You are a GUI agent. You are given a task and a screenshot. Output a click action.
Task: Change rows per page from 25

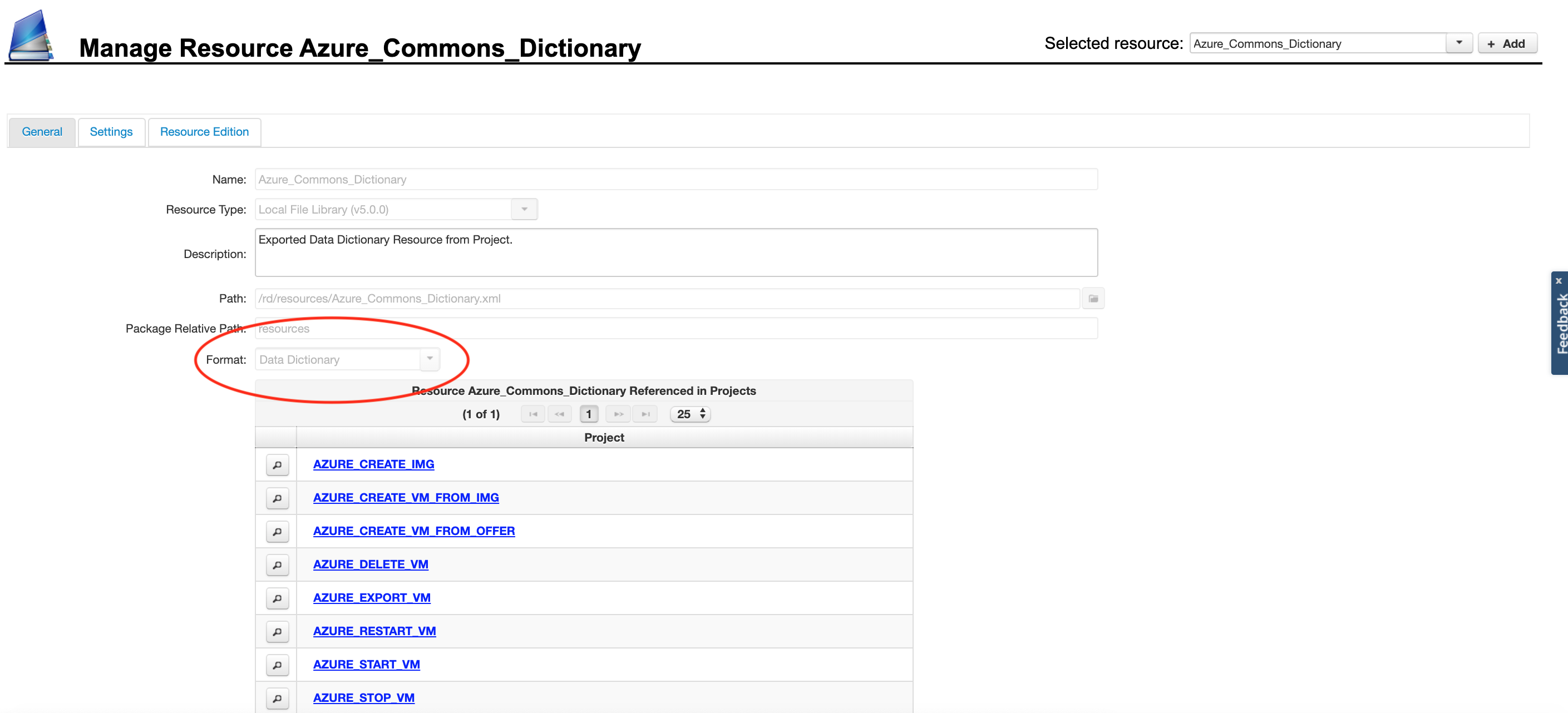[x=691, y=414]
